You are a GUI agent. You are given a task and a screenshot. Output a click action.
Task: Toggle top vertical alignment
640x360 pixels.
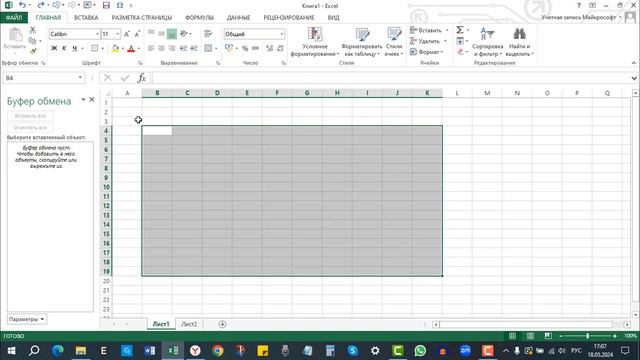(151, 33)
